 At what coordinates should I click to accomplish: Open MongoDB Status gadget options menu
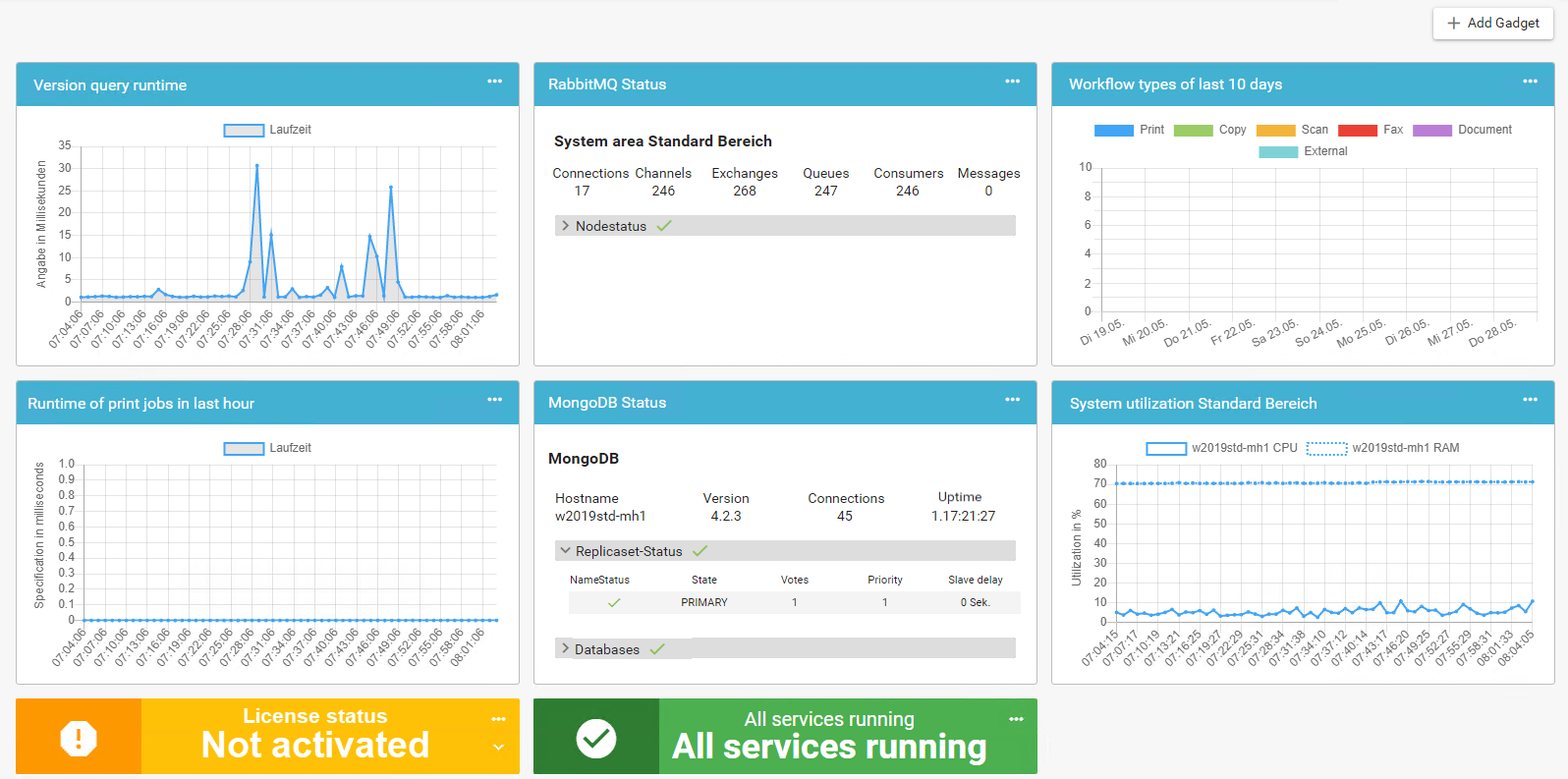tap(1012, 400)
